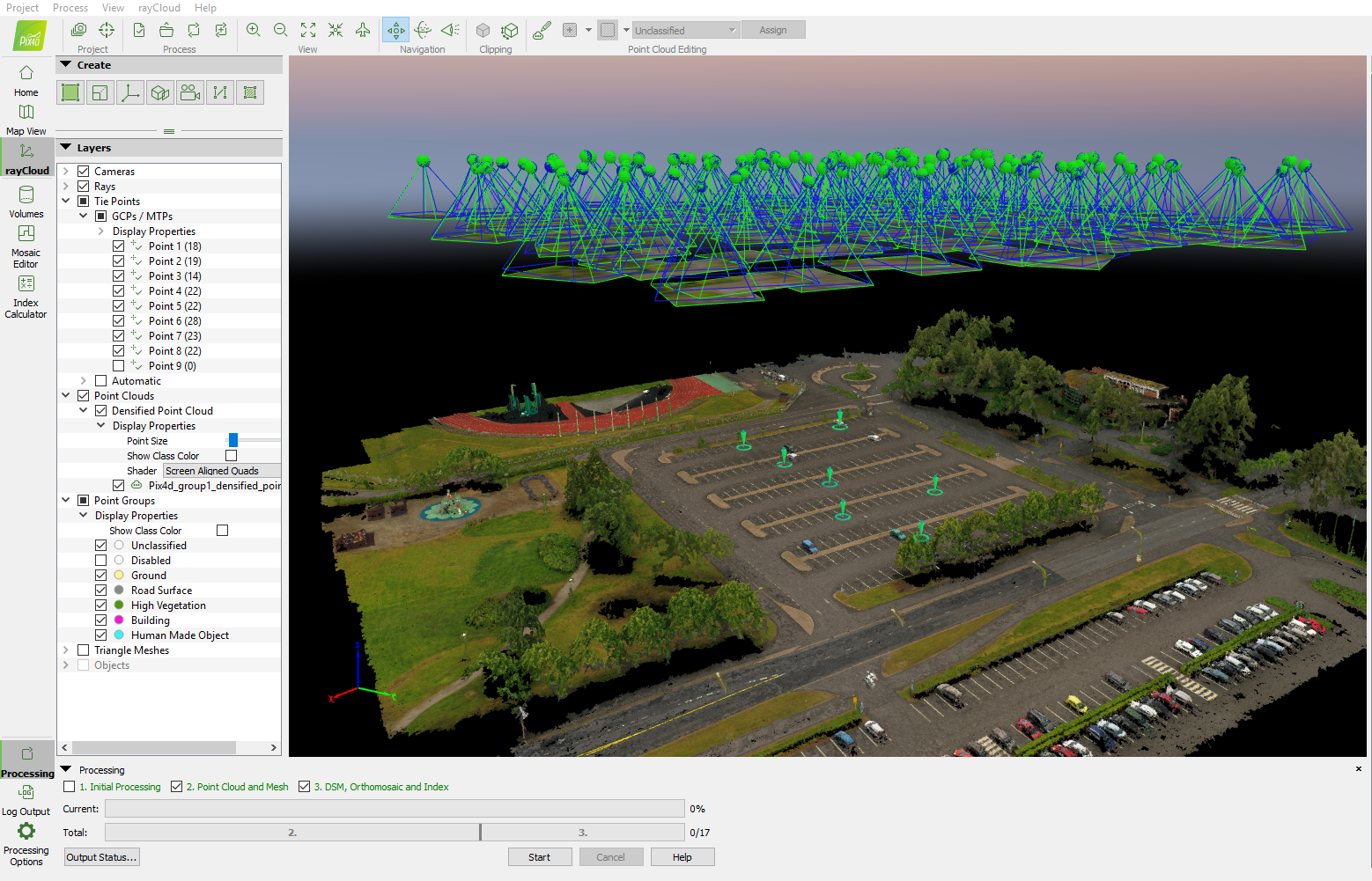Switch to Map View
This screenshot has width=1372, height=881.
26,119
